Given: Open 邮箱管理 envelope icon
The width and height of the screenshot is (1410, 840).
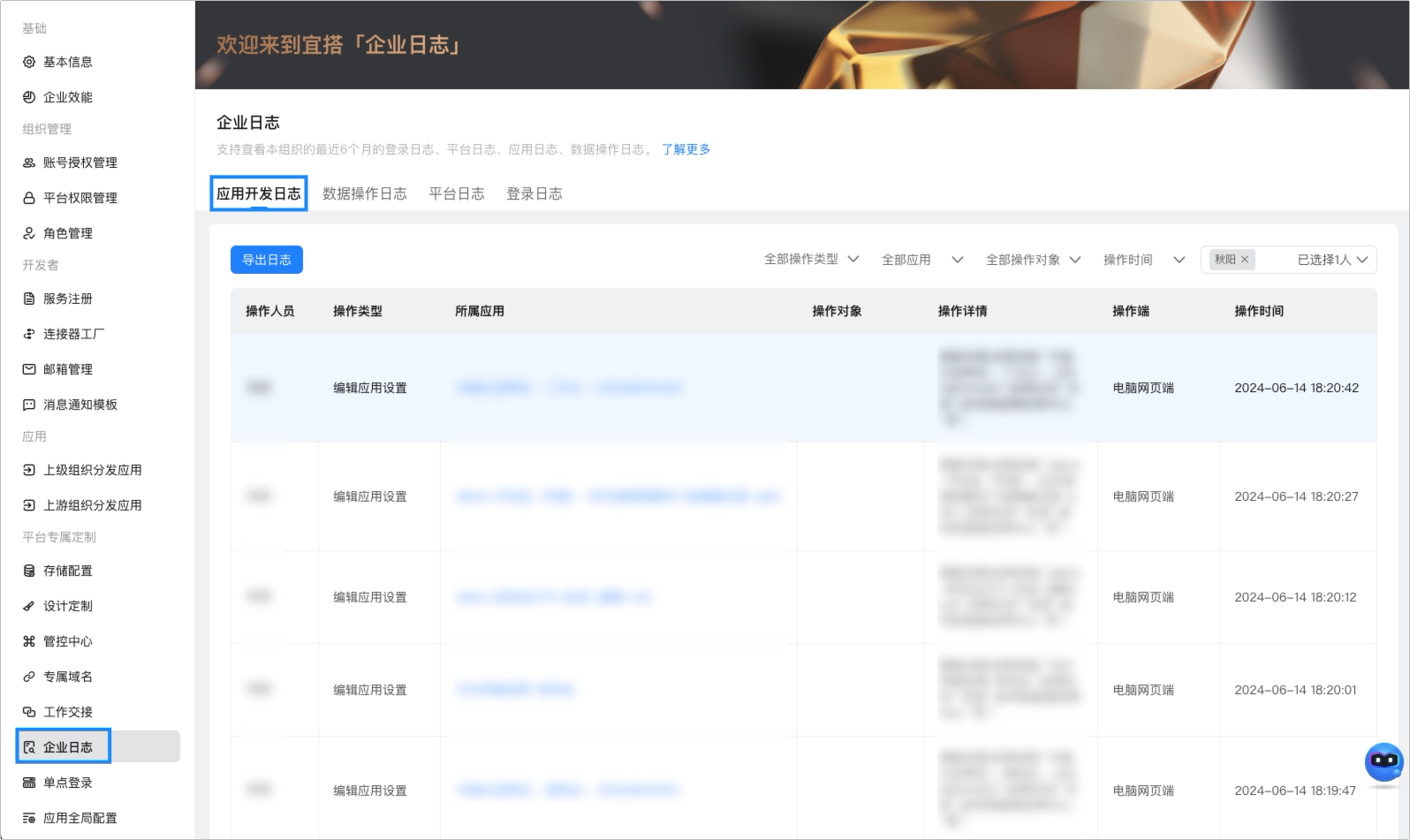Looking at the screenshot, I should pos(29,369).
